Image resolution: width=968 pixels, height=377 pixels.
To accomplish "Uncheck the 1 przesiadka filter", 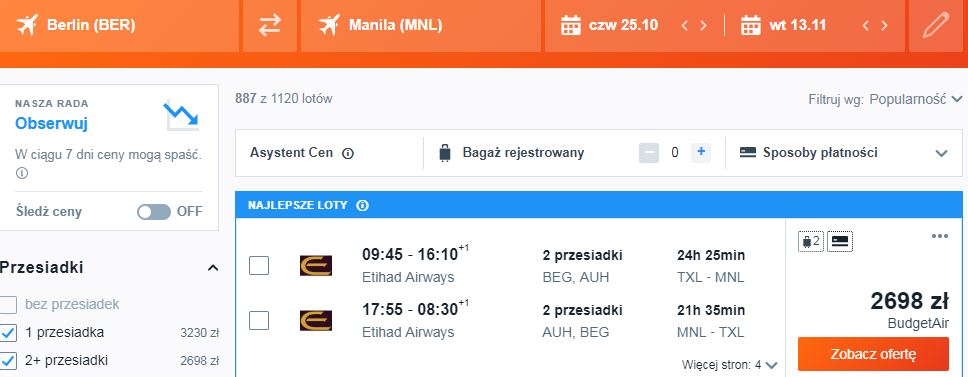I will (x=8, y=333).
